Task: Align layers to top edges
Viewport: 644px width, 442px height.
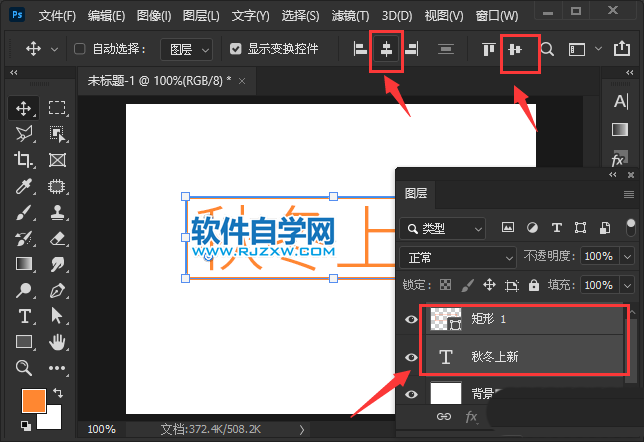Action: coord(488,49)
